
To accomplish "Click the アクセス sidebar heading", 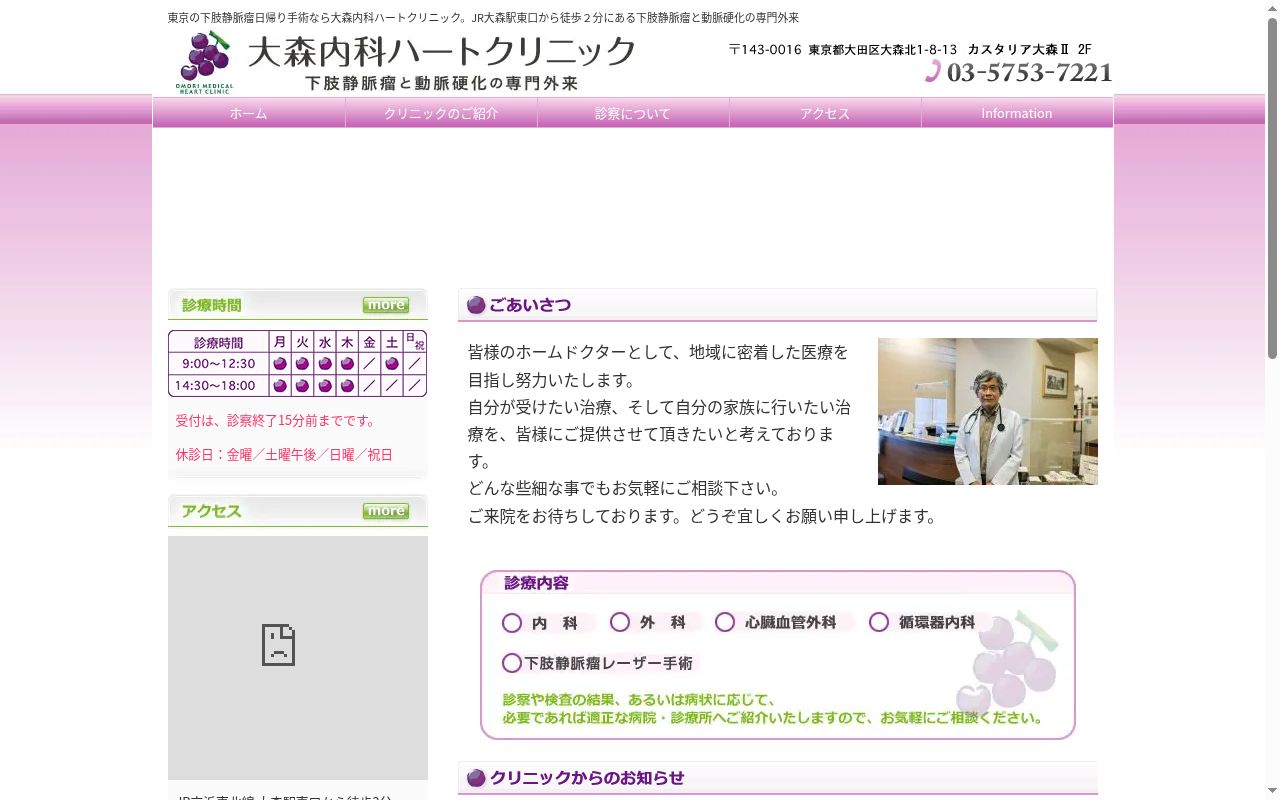I will point(211,511).
